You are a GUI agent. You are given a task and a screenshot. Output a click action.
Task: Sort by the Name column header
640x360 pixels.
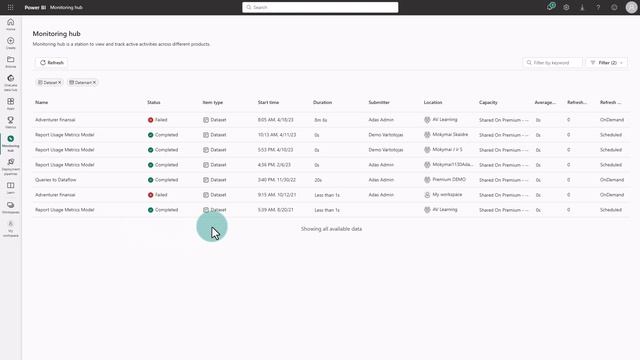pyautogui.click(x=42, y=102)
